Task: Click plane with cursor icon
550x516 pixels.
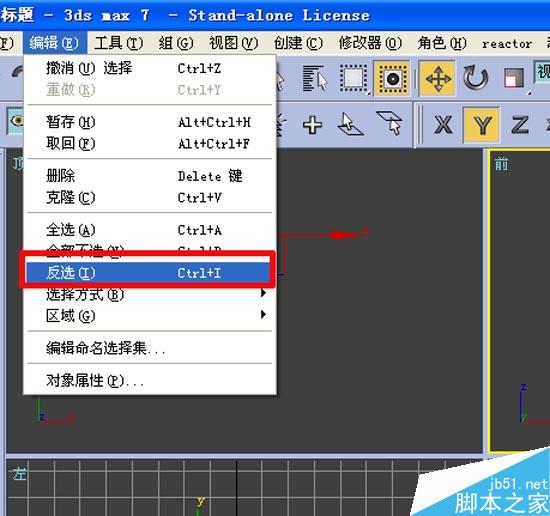Action: [x=350, y=124]
